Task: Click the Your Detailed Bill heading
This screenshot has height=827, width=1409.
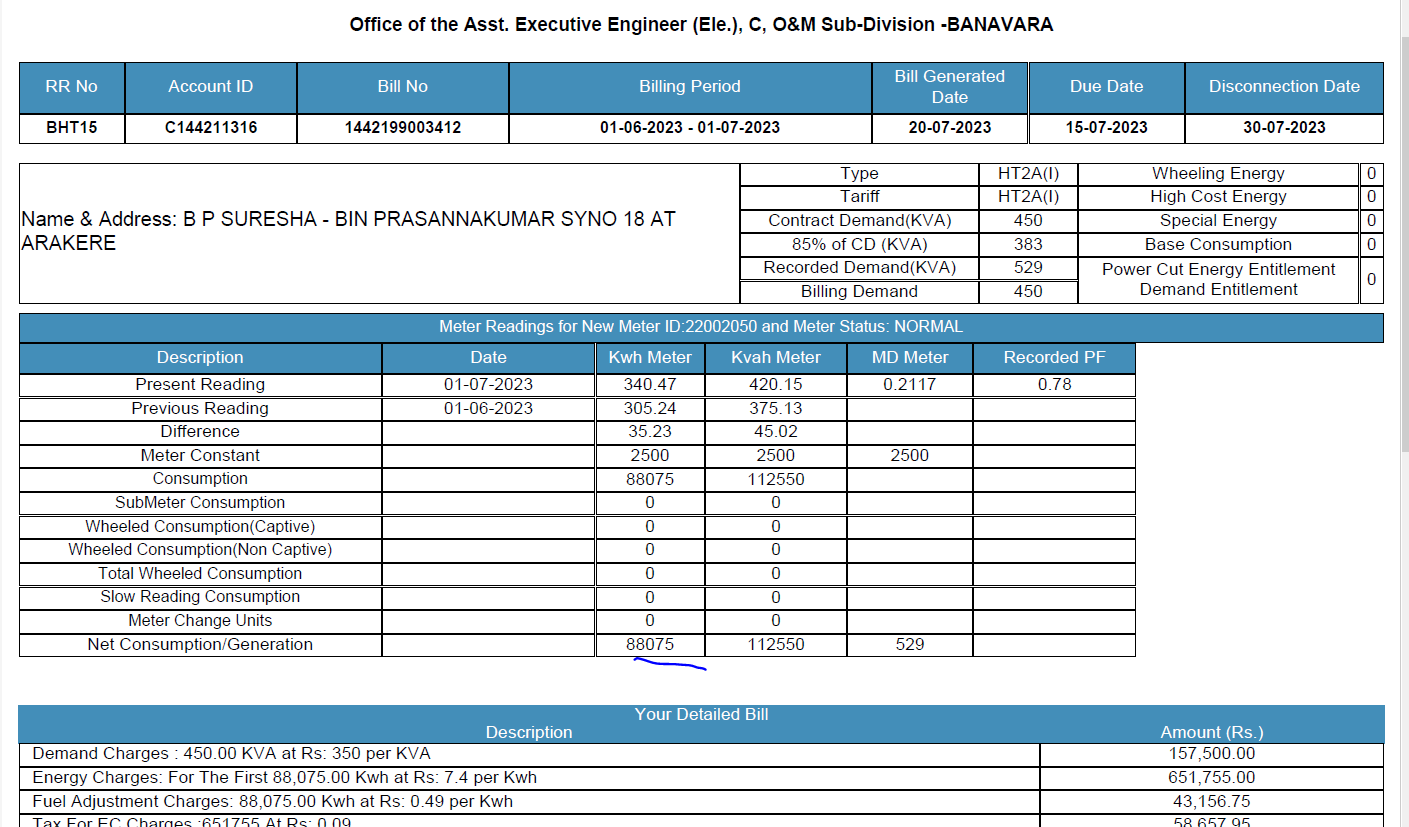Action: pos(701,715)
